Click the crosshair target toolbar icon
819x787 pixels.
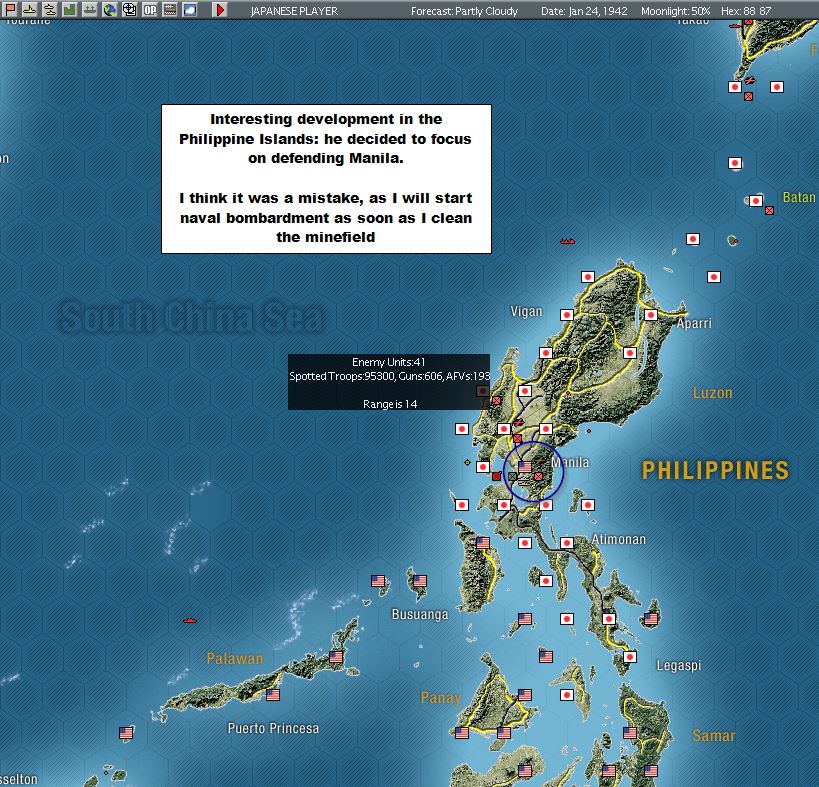pos(130,9)
